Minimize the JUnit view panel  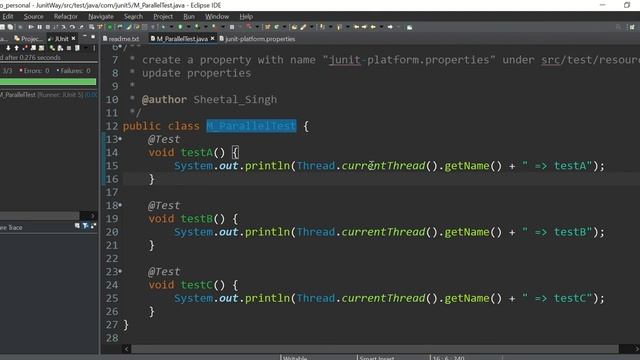pyautogui.click(x=84, y=36)
